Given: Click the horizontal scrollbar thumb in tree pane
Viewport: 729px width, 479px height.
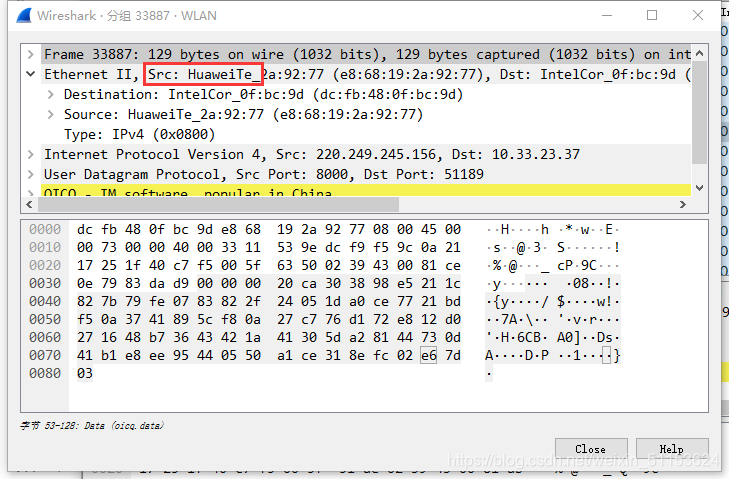Looking at the screenshot, I should (218, 204).
